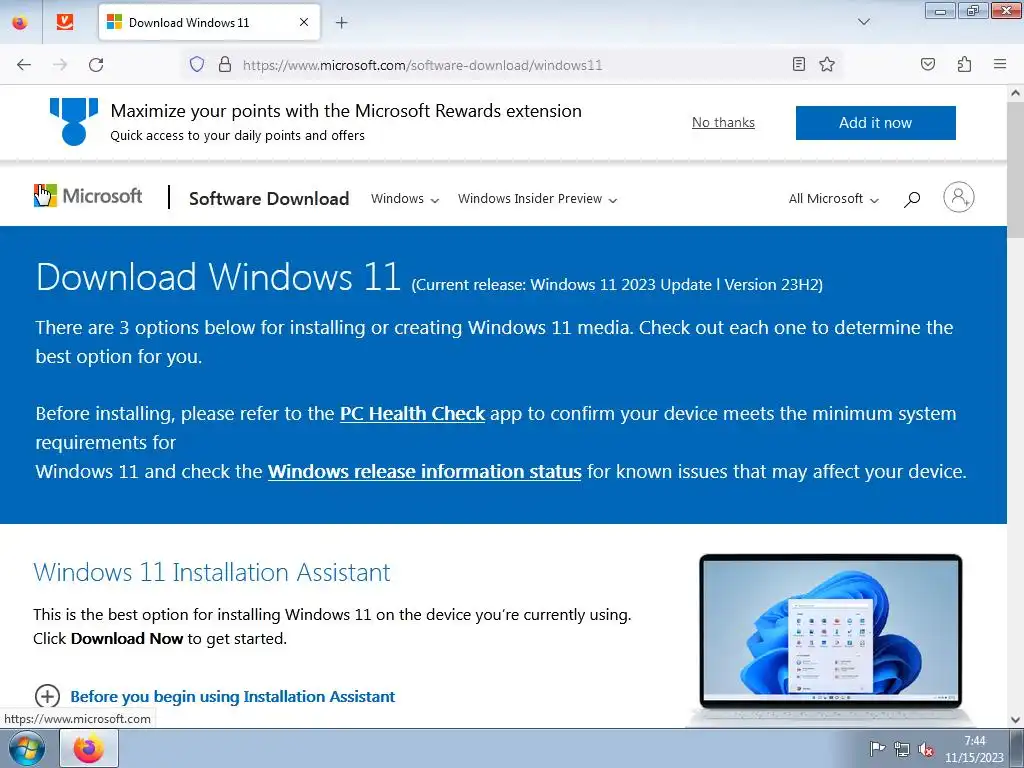This screenshot has height=768, width=1024.
Task: Bookmark this page with star icon
Action: [827, 64]
